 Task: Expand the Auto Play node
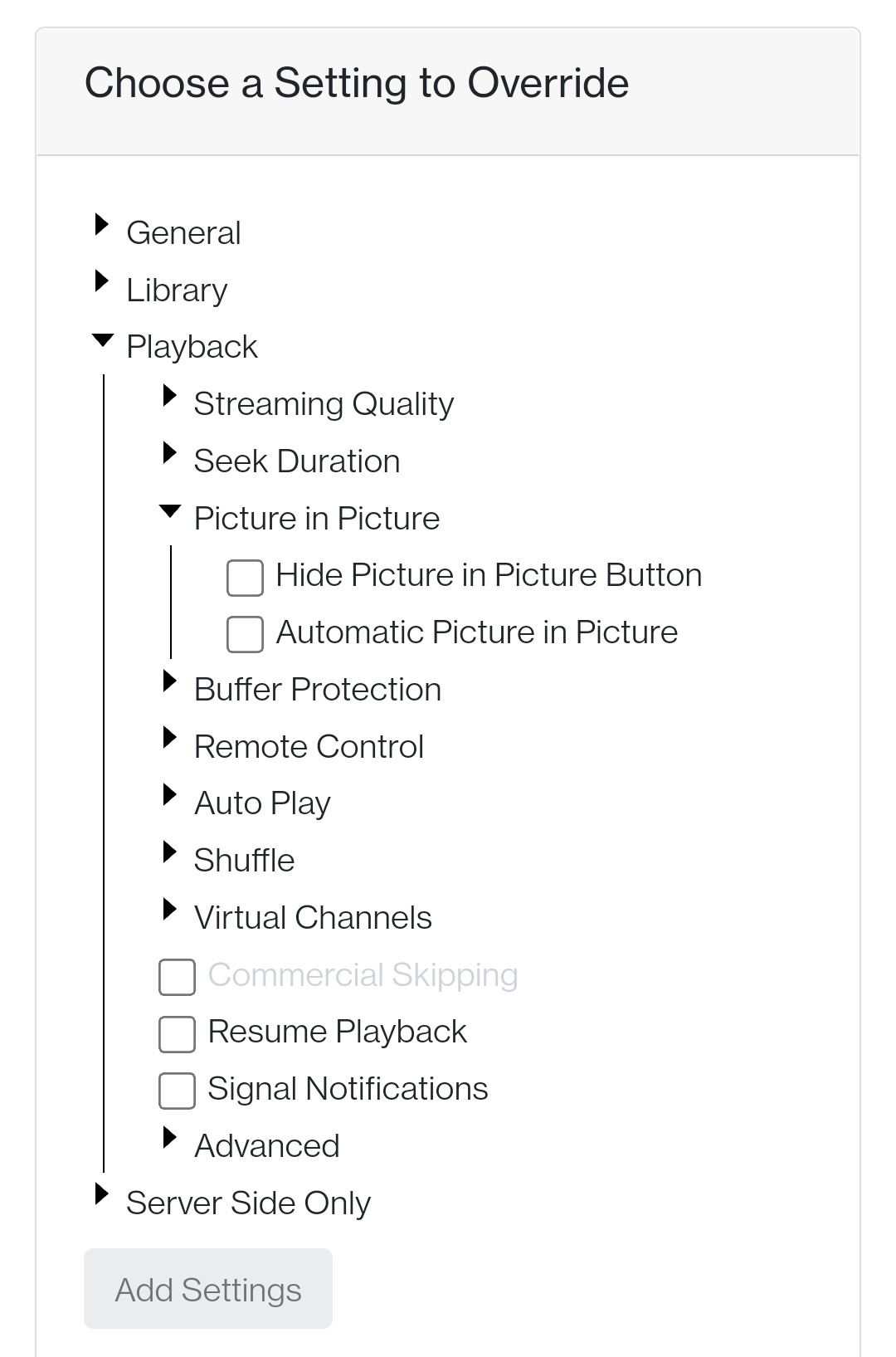169,795
